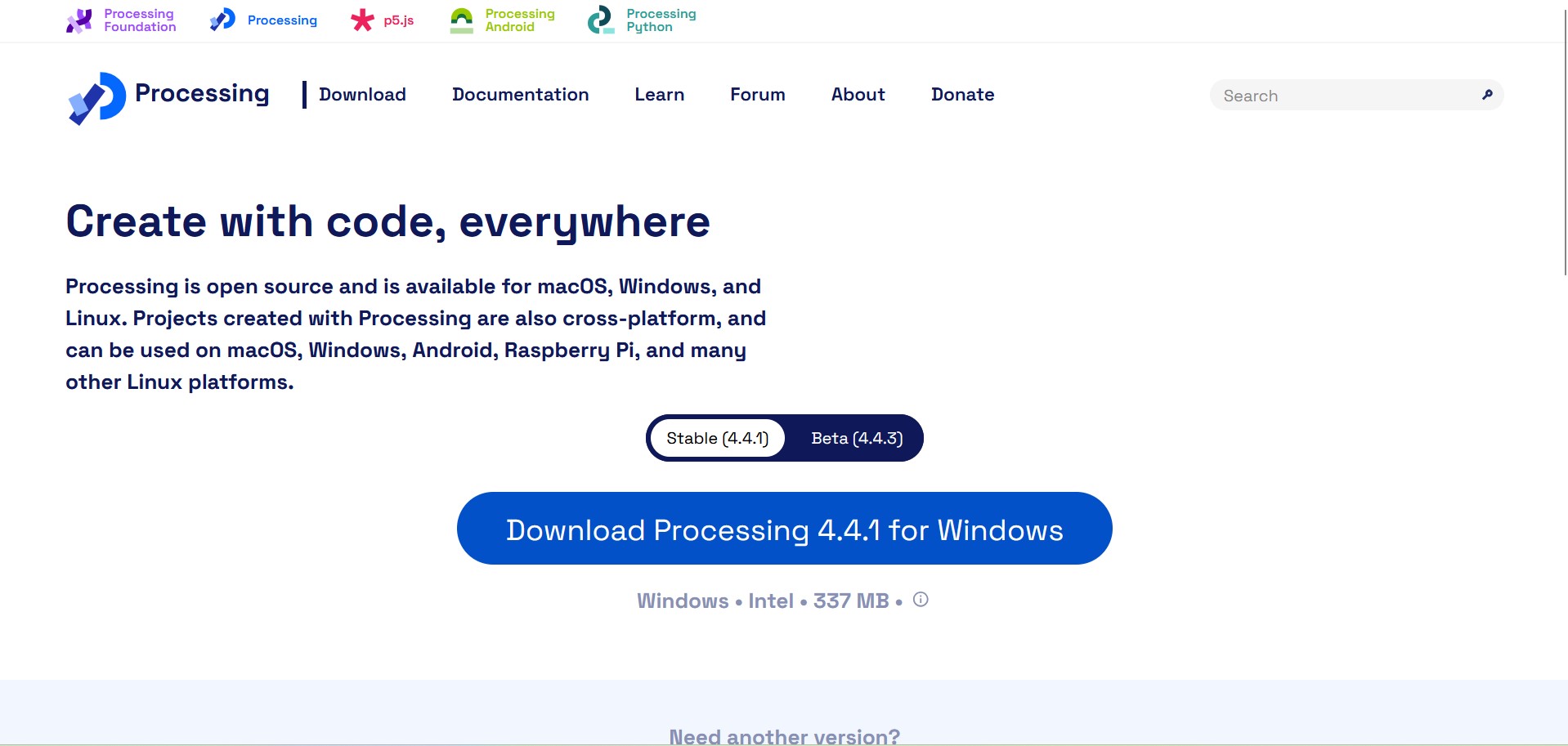Click the info icon beside 337 MB
This screenshot has height=746, width=1568.
(x=921, y=600)
